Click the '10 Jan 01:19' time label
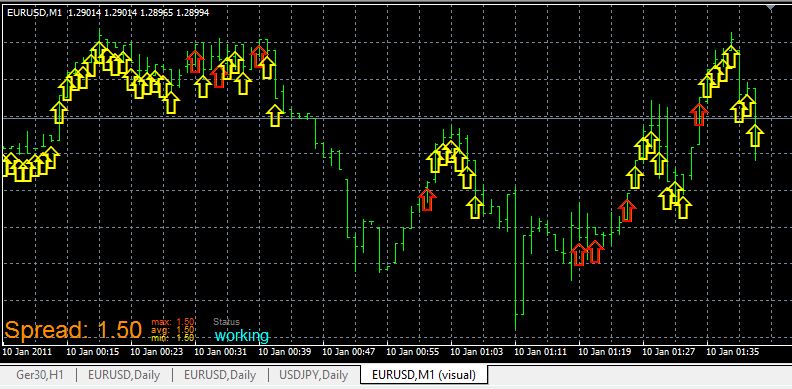The width and height of the screenshot is (792, 389). [604, 351]
